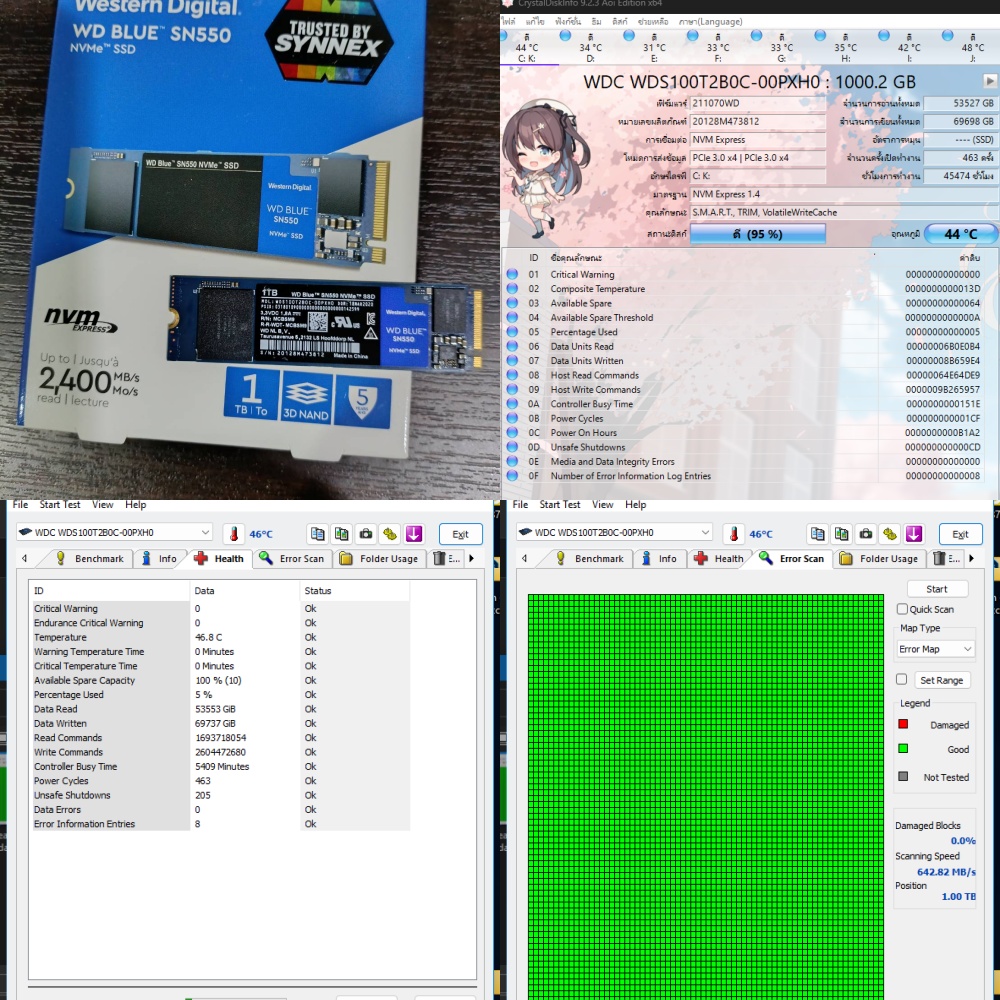Click thermometer icon in HD Tune Health window
The width and height of the screenshot is (1000, 1000).
pyautogui.click(x=234, y=534)
